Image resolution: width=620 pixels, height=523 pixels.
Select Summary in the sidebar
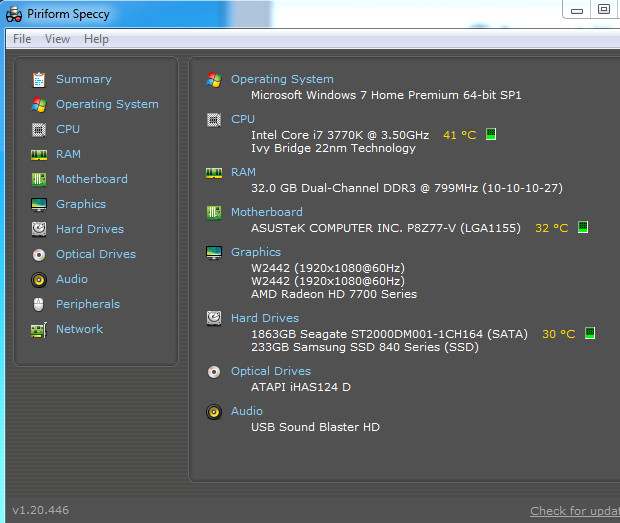tap(84, 79)
